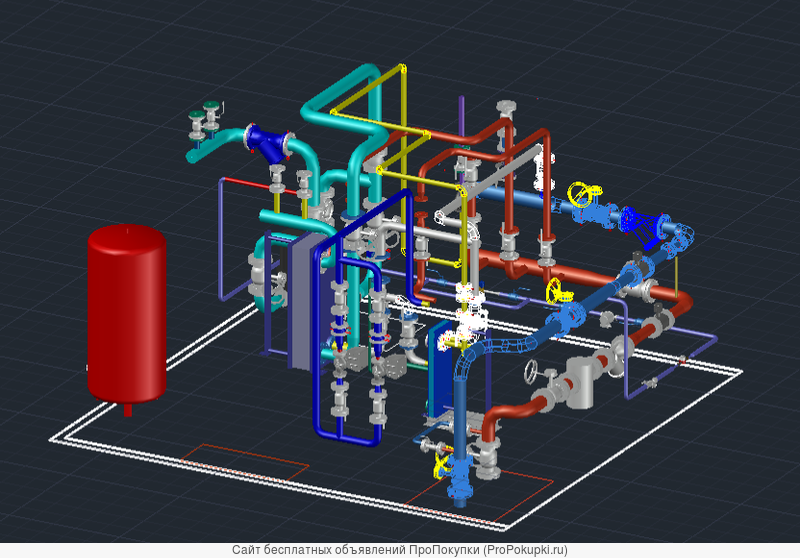Select the blue plate heat exchanger
This screenshot has height=558, width=800.
(440, 369)
